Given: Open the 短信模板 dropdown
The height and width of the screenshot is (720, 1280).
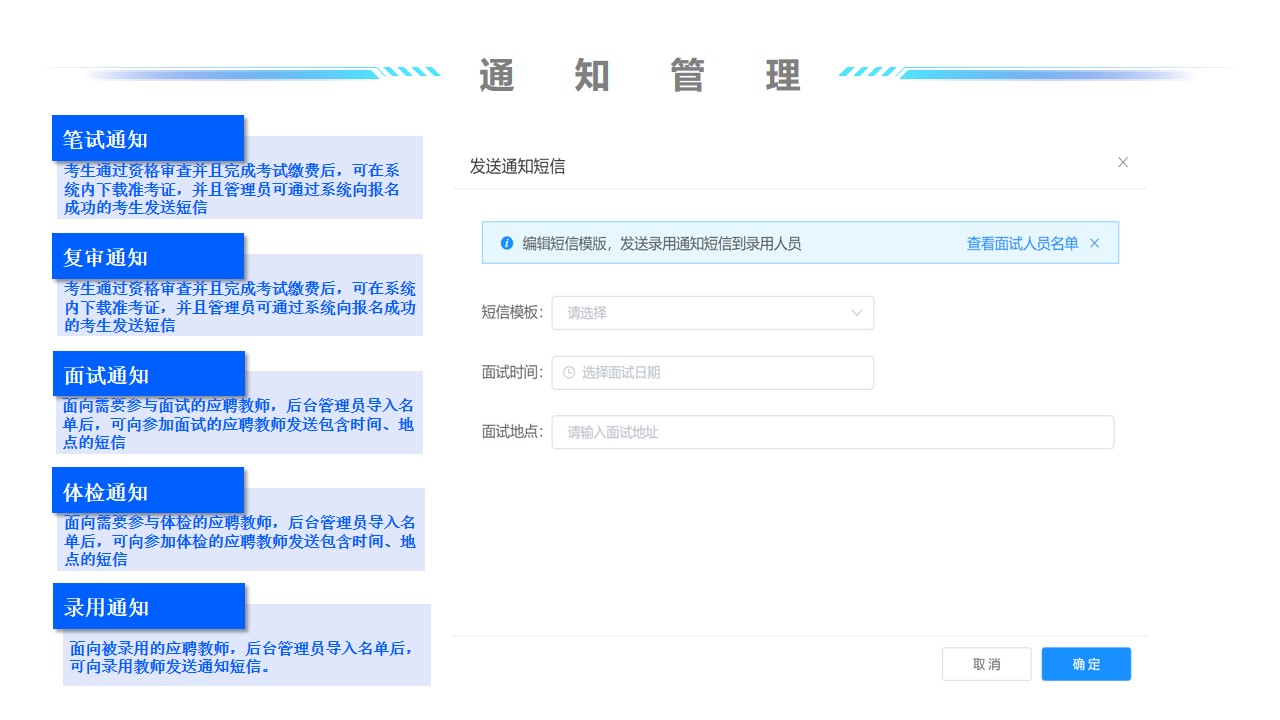Looking at the screenshot, I should click(712, 313).
